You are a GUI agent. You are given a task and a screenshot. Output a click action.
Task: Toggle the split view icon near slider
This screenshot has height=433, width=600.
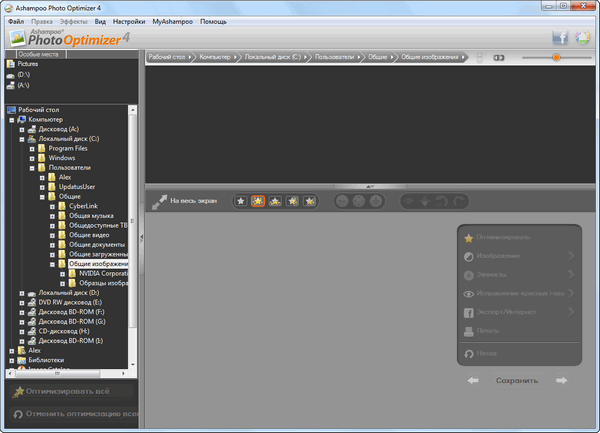point(499,58)
